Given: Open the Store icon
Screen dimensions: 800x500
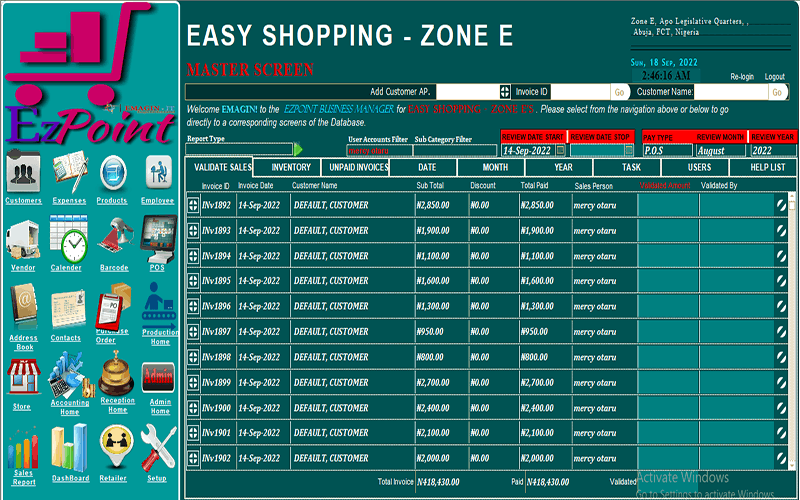Looking at the screenshot, I should click(x=22, y=378).
